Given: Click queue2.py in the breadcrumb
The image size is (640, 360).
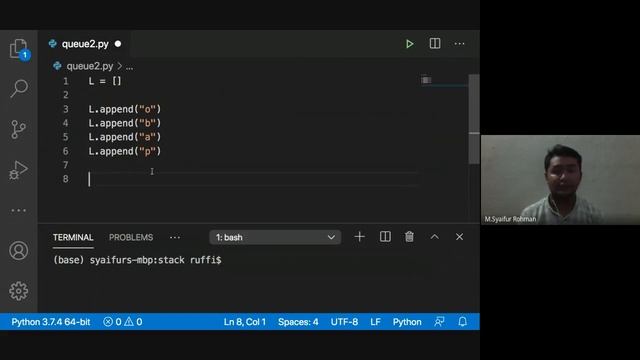Looking at the screenshot, I should click(x=90, y=66).
